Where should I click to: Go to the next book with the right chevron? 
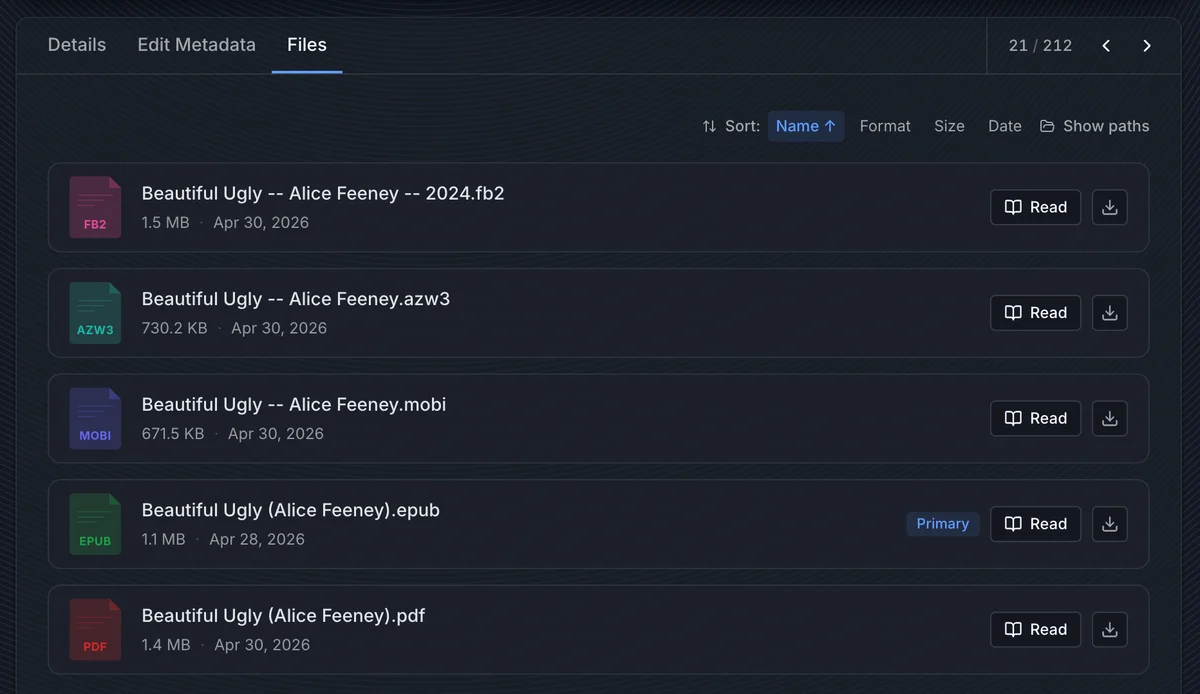click(1147, 46)
